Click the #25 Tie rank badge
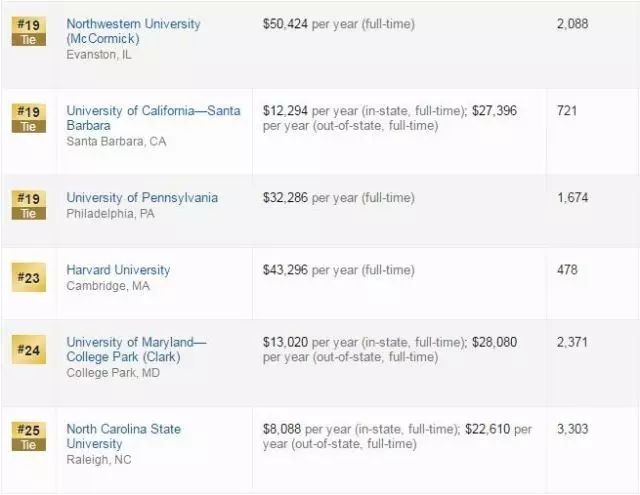640x495 pixels. pyautogui.click(x=29, y=437)
